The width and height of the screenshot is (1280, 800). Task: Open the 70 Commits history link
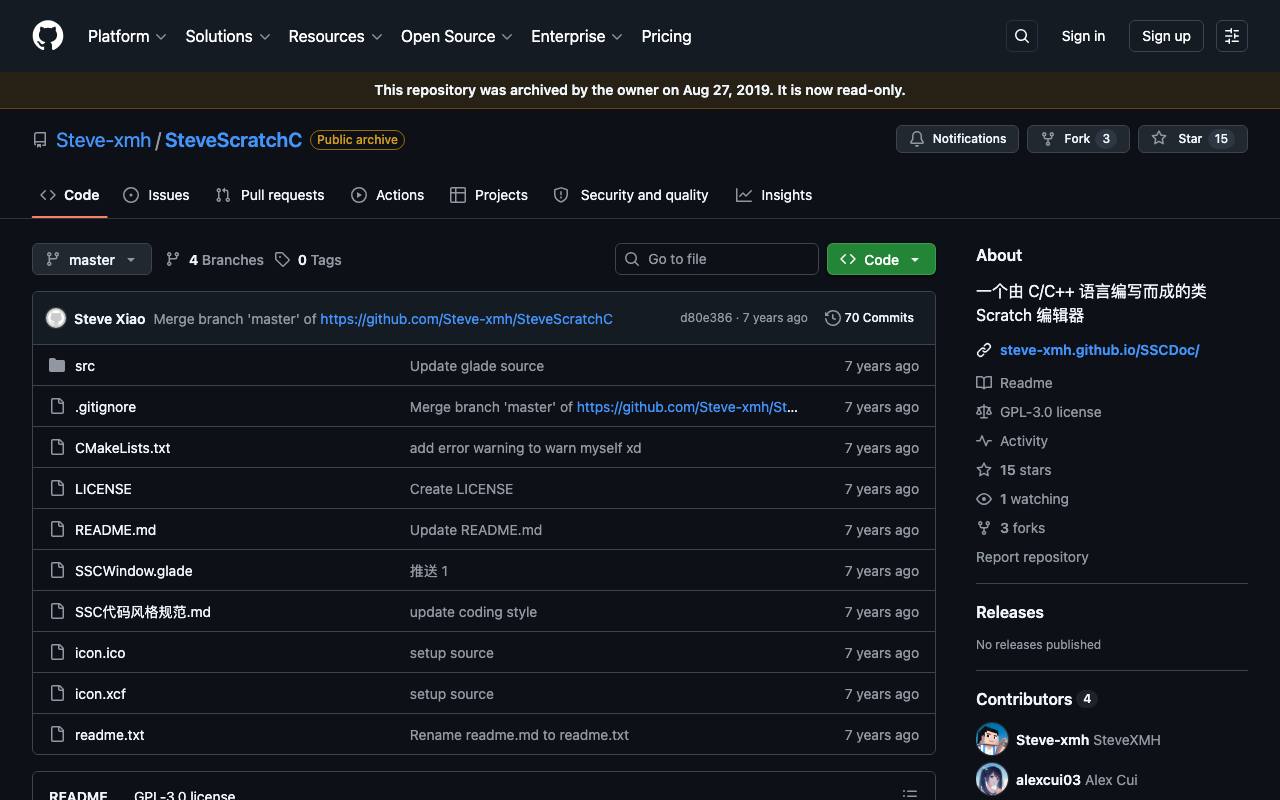tap(869, 318)
